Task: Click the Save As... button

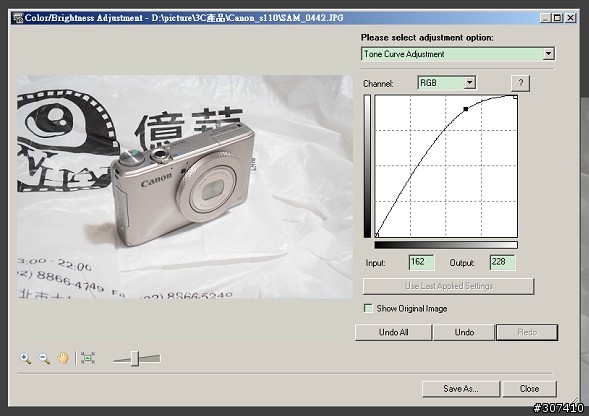Action: click(x=461, y=389)
